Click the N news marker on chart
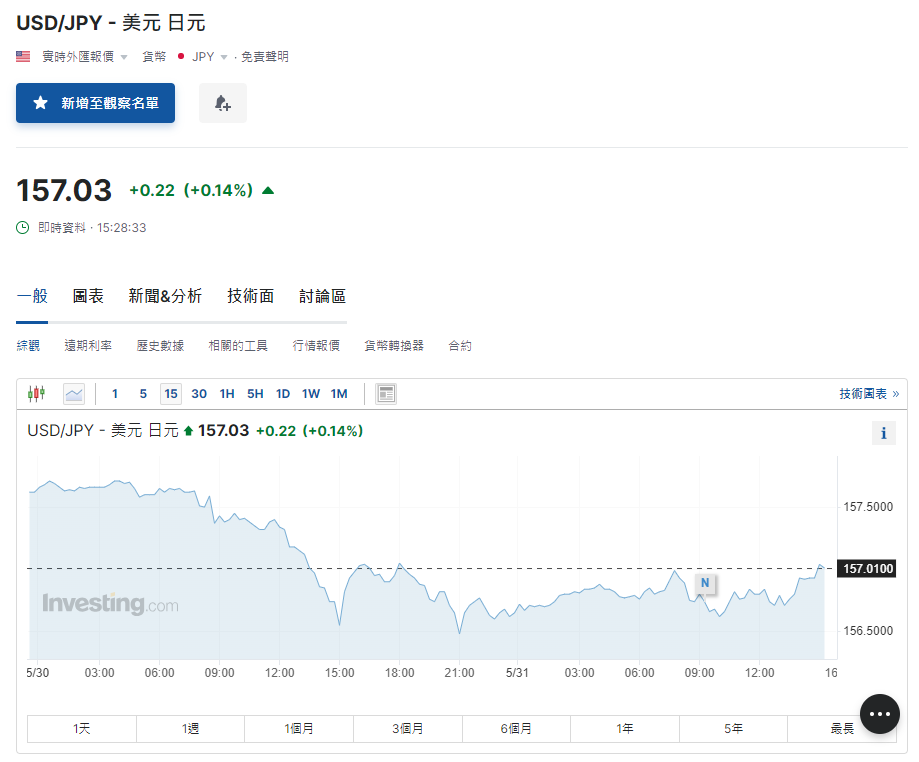The height and width of the screenshot is (762, 919). click(705, 583)
